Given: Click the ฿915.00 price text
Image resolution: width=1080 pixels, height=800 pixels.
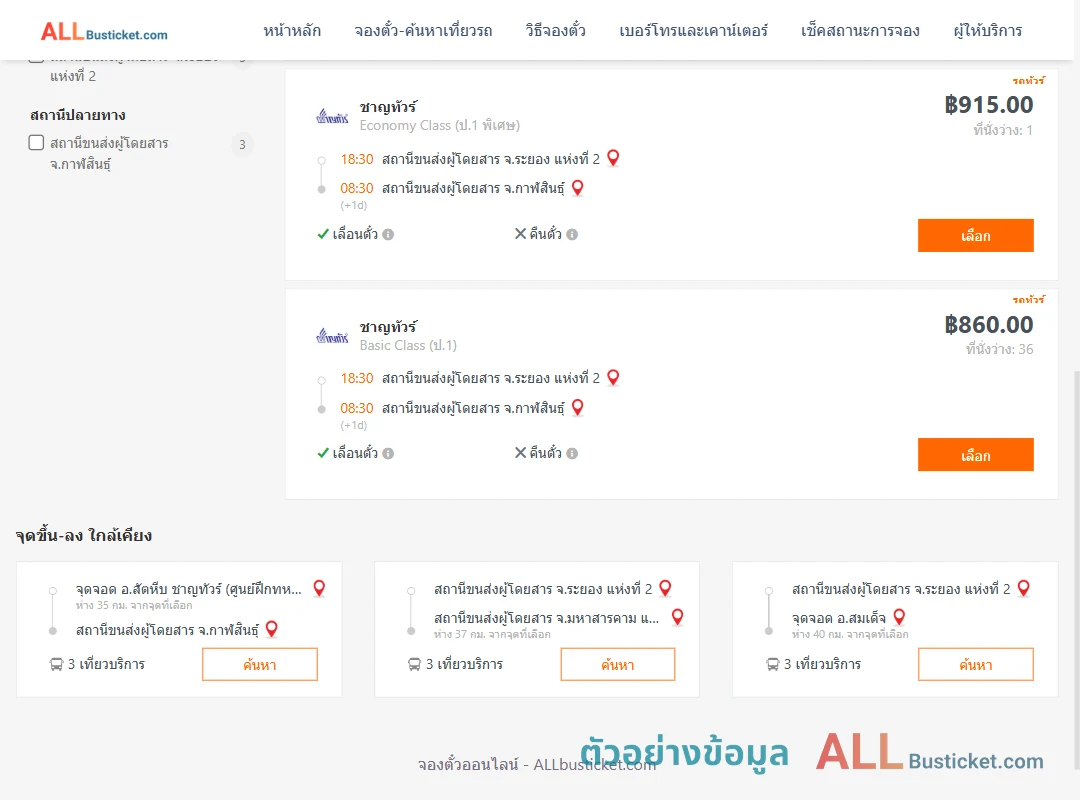Looking at the screenshot, I should tap(989, 105).
